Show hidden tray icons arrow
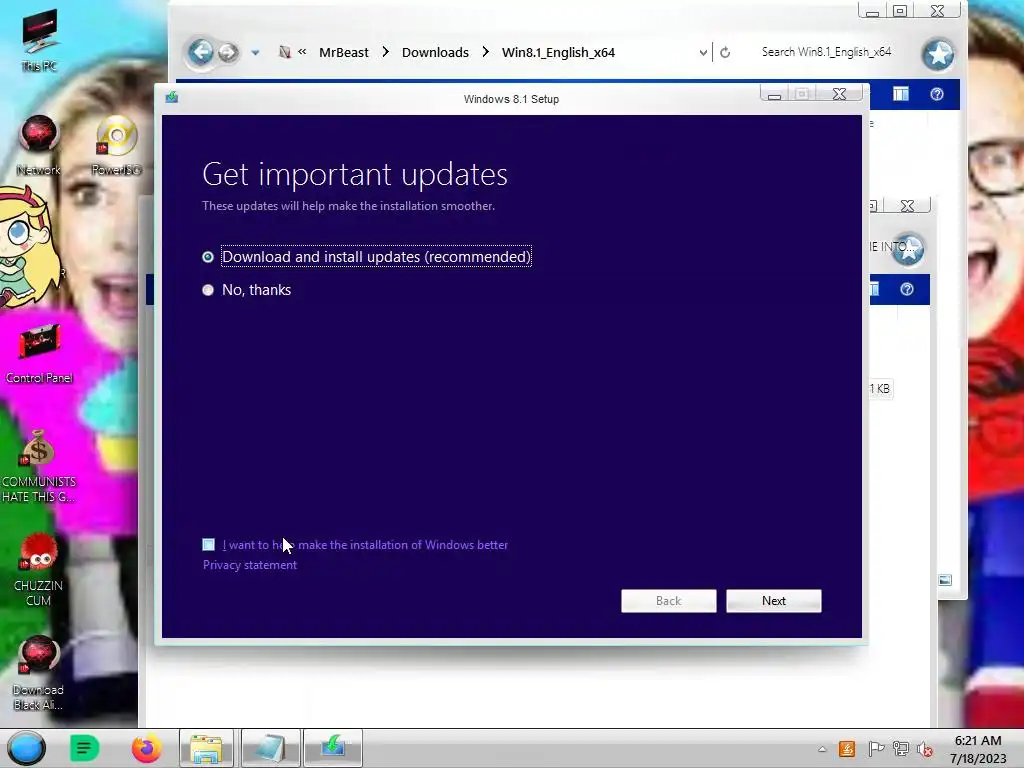The height and width of the screenshot is (768, 1024). (822, 749)
